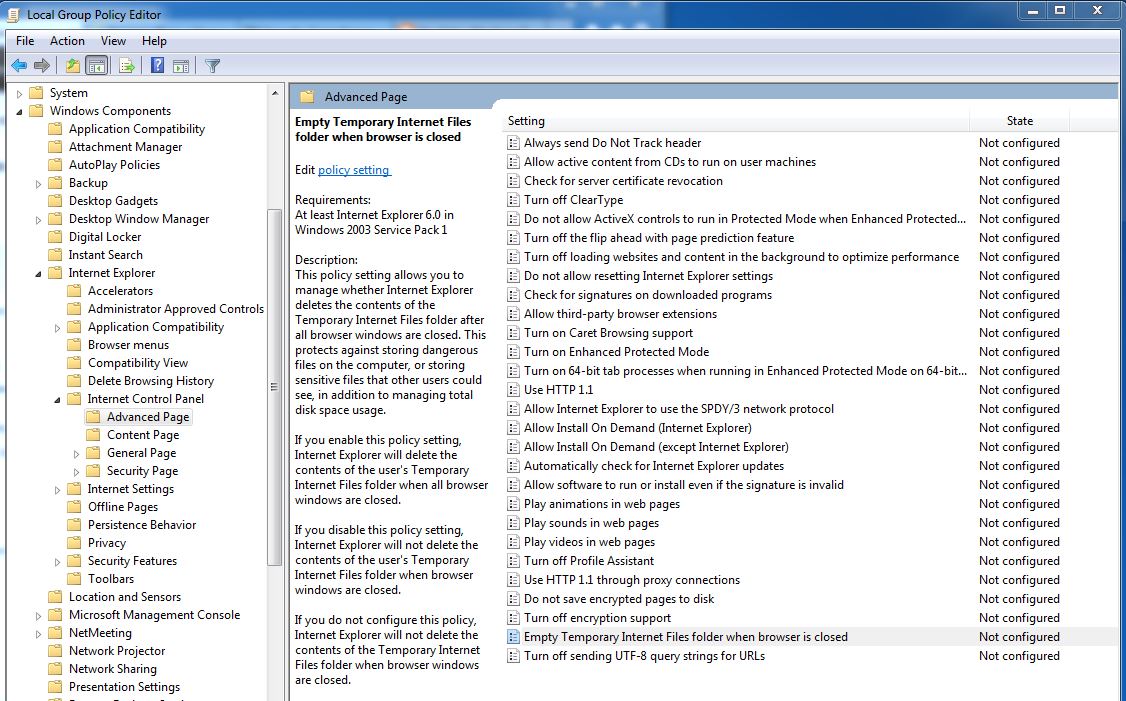
Task: Collapse the Internet Control Panel node
Action: point(57,399)
